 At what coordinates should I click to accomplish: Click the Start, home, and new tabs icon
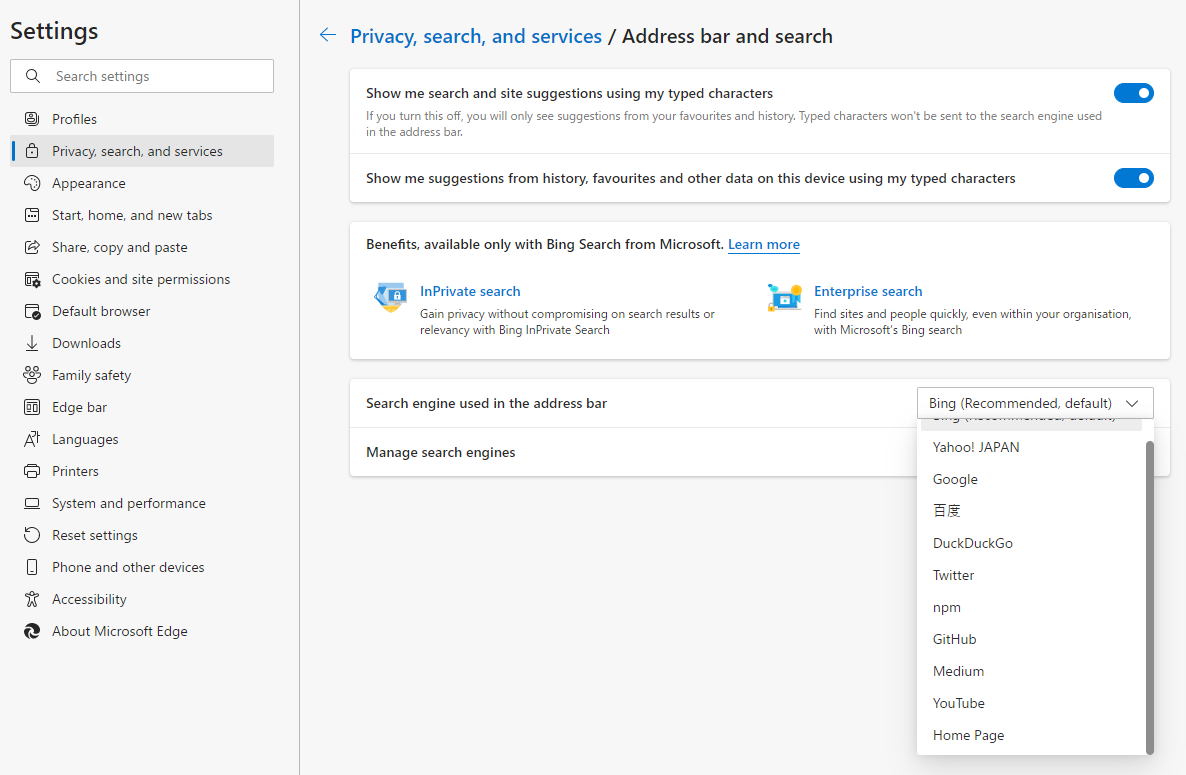[x=32, y=215]
